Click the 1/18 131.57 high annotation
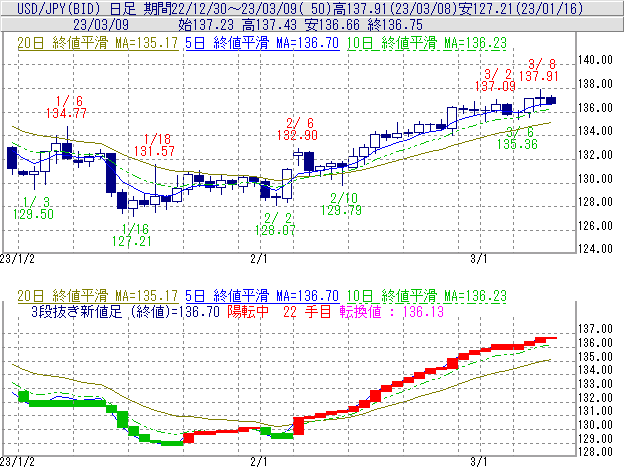624x475 pixels. [x=155, y=145]
